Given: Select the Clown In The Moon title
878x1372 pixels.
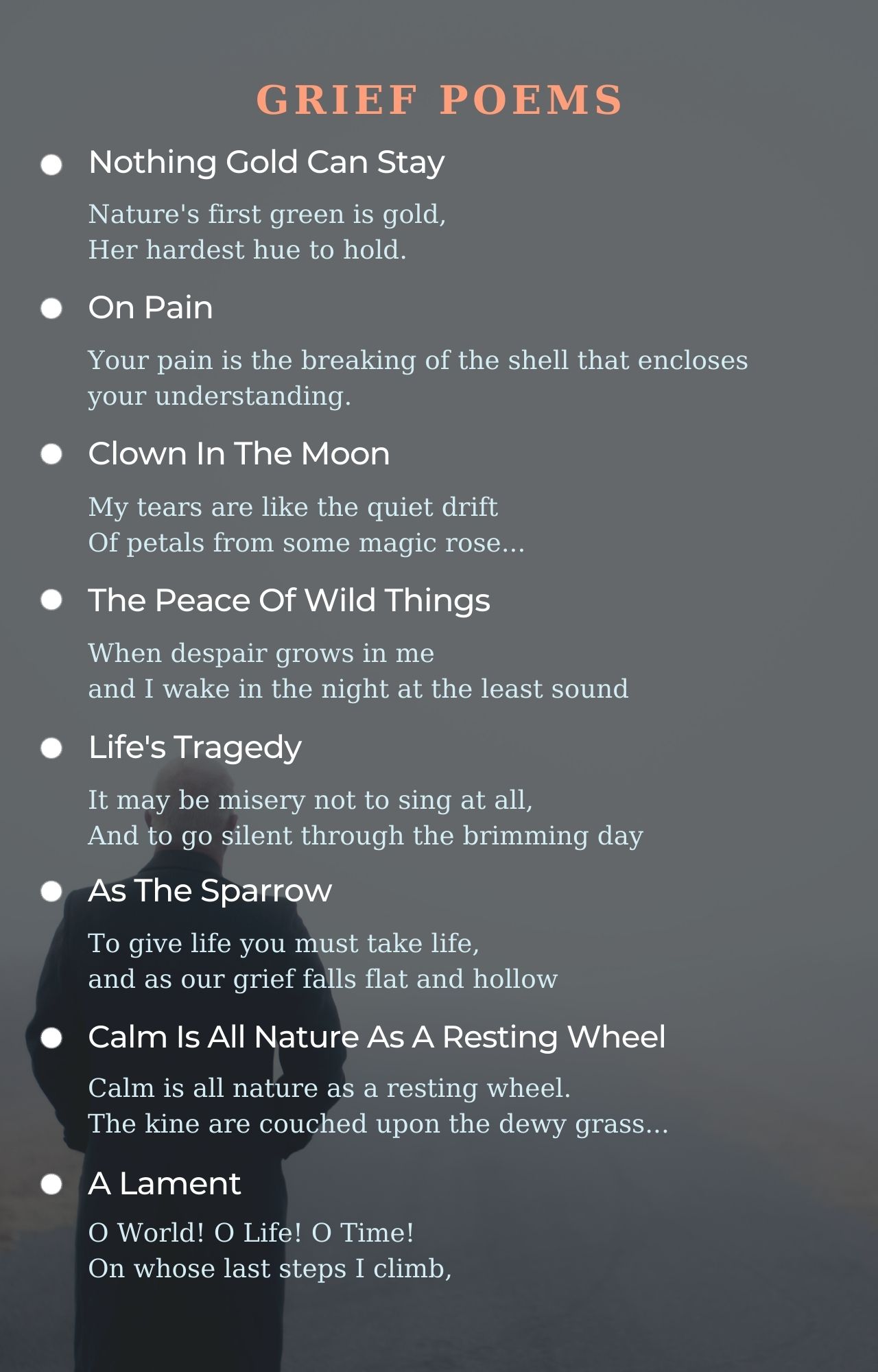Looking at the screenshot, I should [x=239, y=453].
